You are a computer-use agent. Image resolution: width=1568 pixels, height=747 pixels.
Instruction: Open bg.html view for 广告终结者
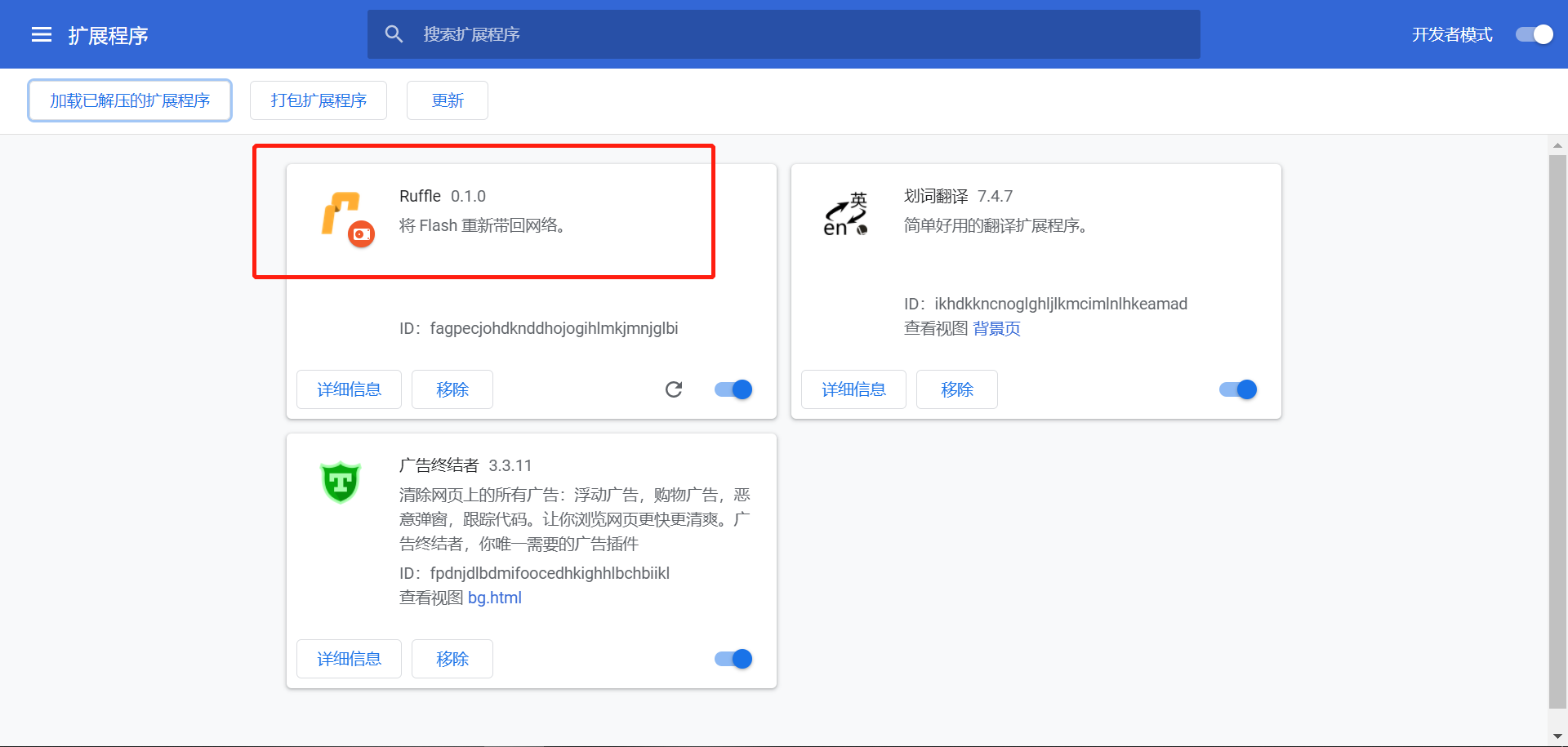495,598
